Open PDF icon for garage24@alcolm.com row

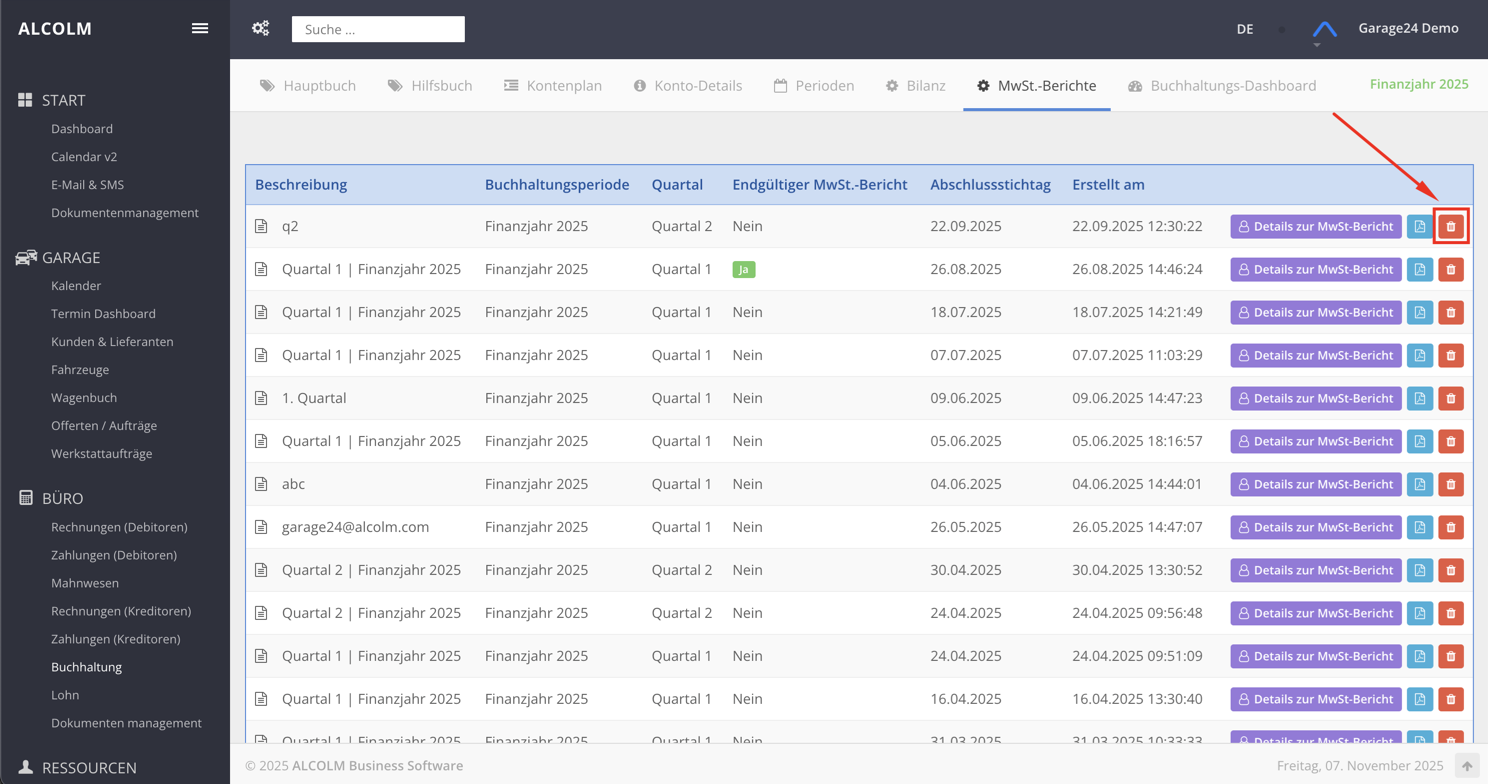click(x=1419, y=528)
